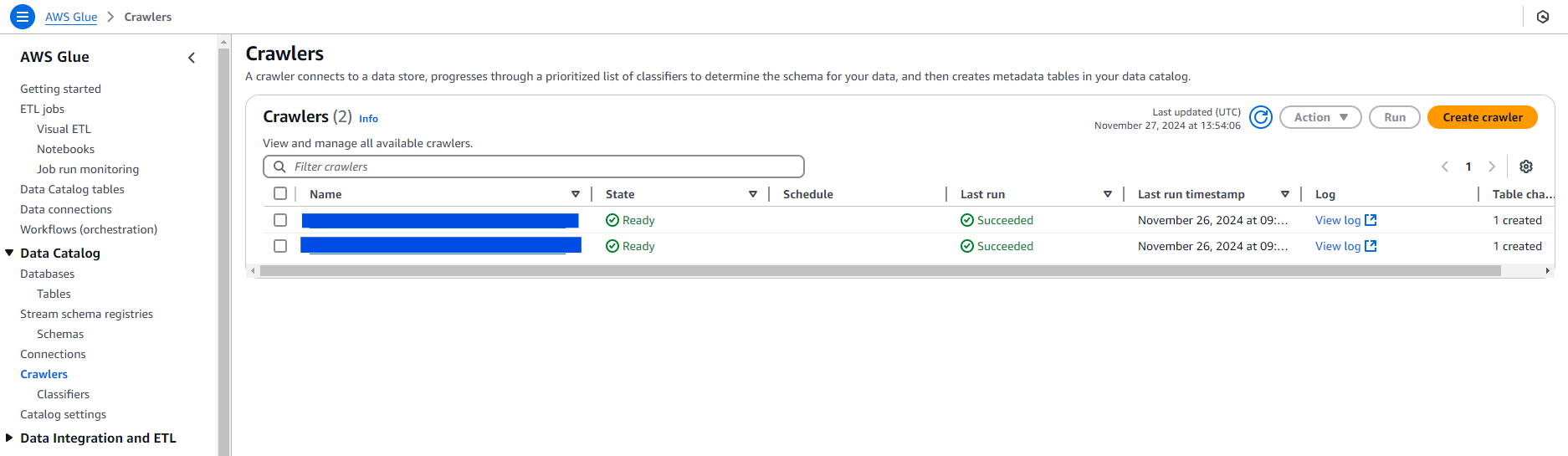The height and width of the screenshot is (456, 1568).
Task: Click page number 1 in pagination
Action: (1468, 167)
